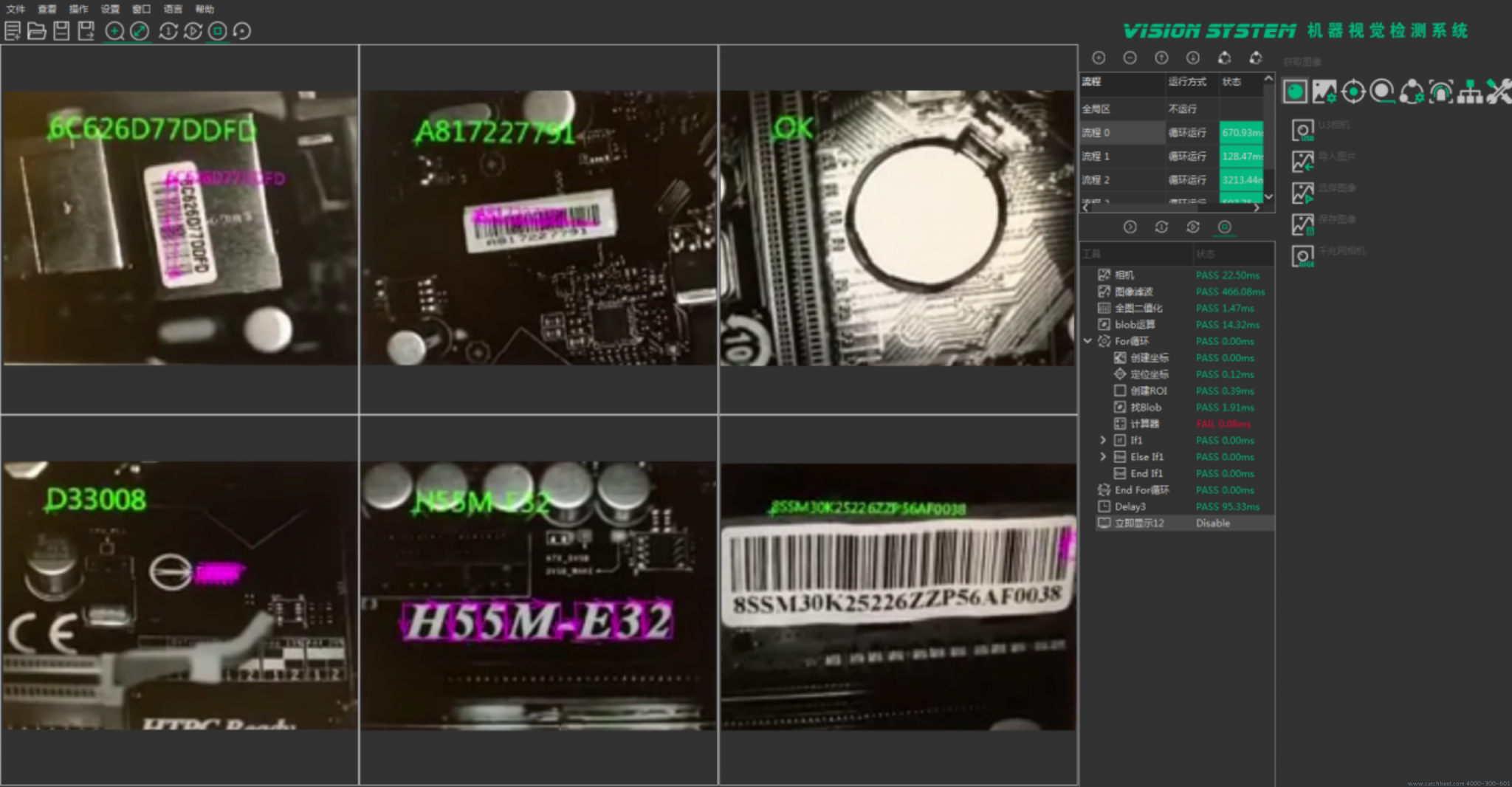1512x787 pixels.
Task: Open the 操作 menu
Action: tap(78, 9)
